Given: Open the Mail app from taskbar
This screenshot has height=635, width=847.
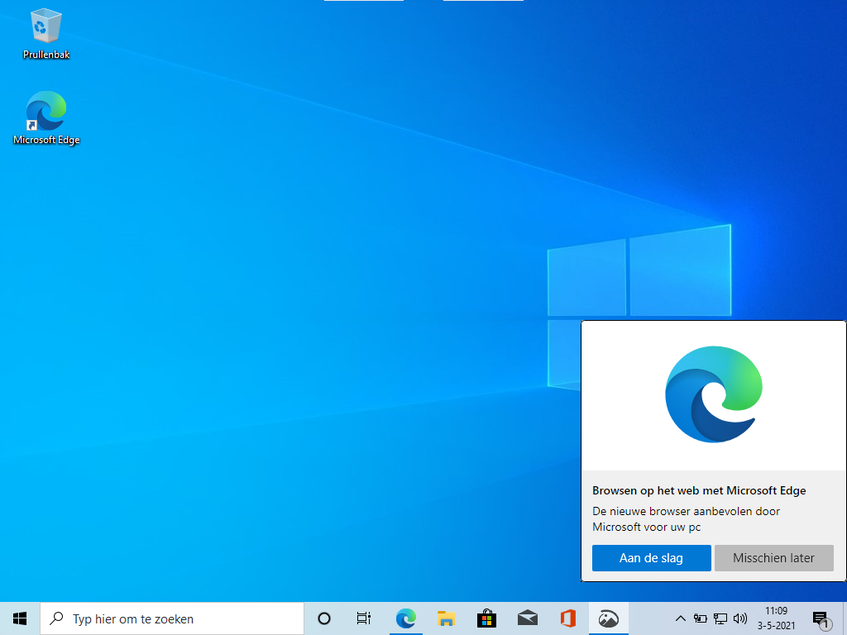Looking at the screenshot, I should click(x=527, y=619).
